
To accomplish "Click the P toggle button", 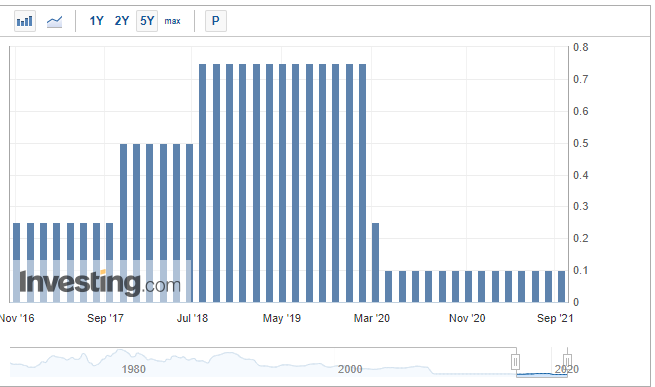I will (216, 21).
